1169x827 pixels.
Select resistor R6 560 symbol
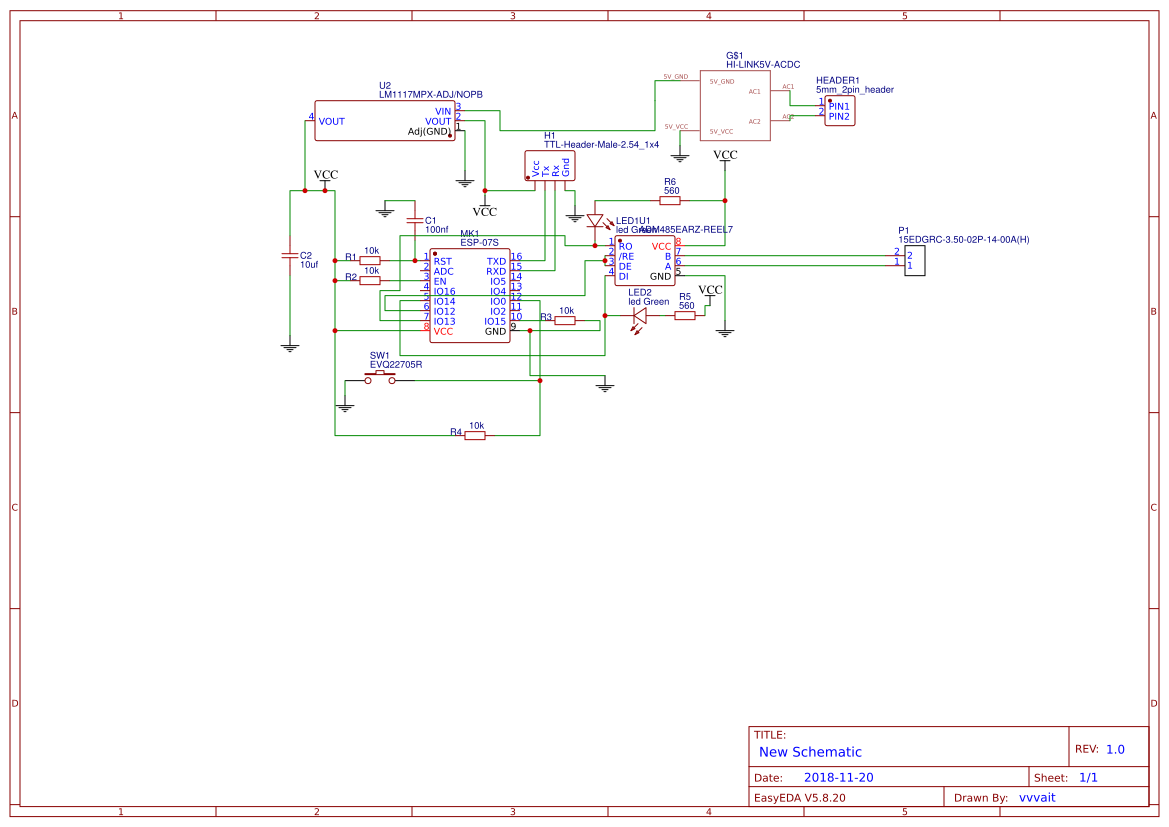(x=670, y=200)
